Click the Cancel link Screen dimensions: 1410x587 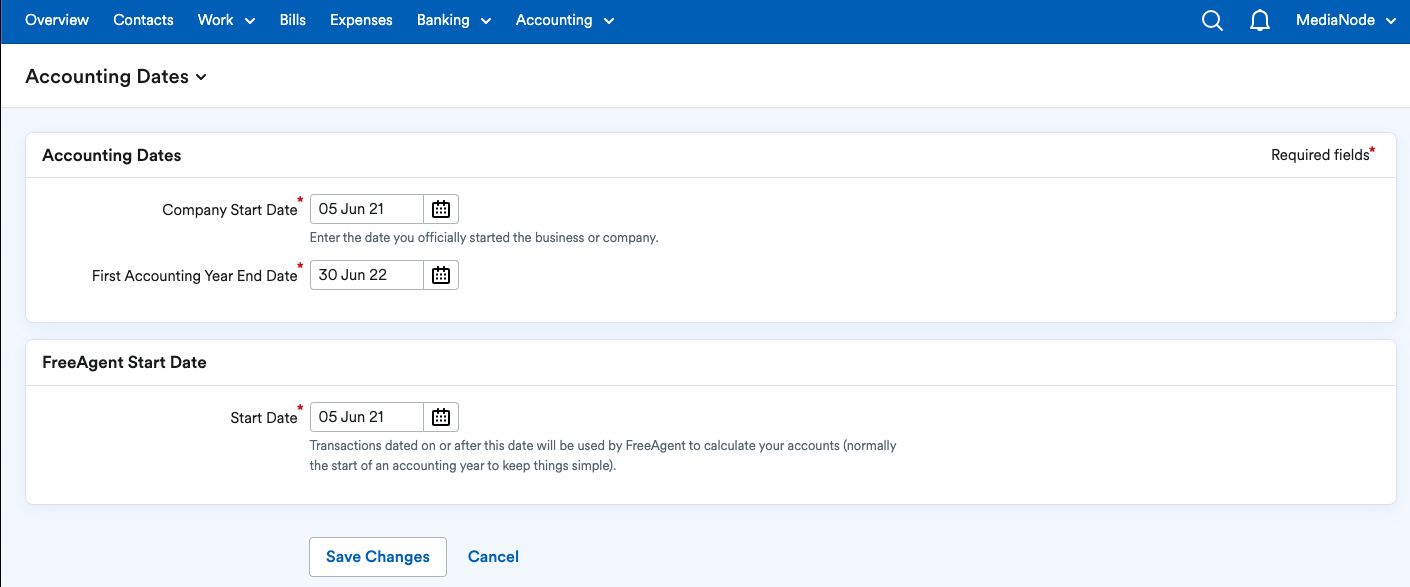[493, 556]
